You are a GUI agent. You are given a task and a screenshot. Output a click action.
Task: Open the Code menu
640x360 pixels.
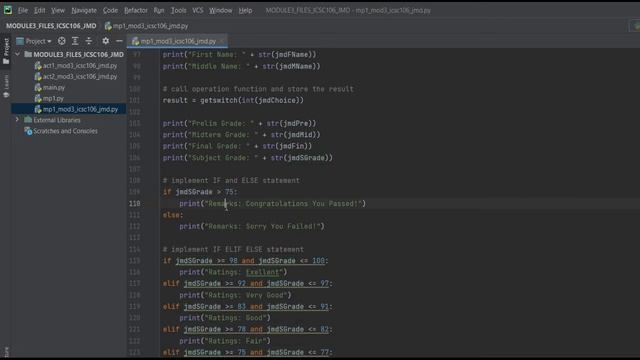110,10
